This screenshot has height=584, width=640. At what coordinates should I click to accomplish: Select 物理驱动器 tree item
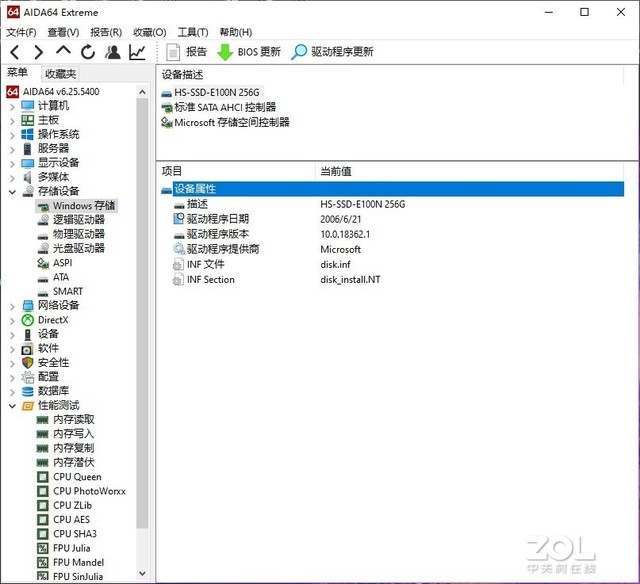[71, 234]
